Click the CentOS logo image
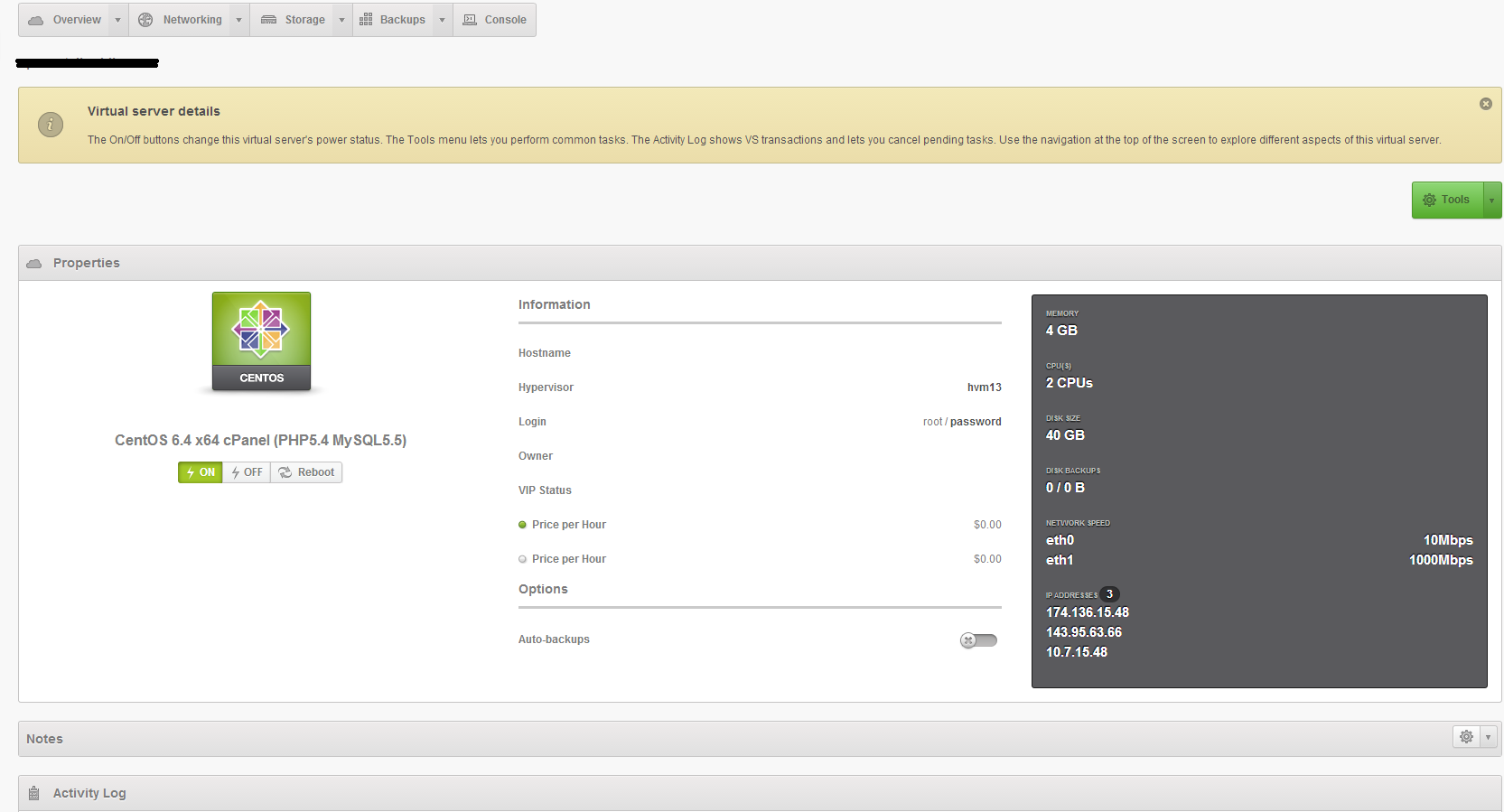Viewport: 1504px width, 812px height. pos(261,341)
